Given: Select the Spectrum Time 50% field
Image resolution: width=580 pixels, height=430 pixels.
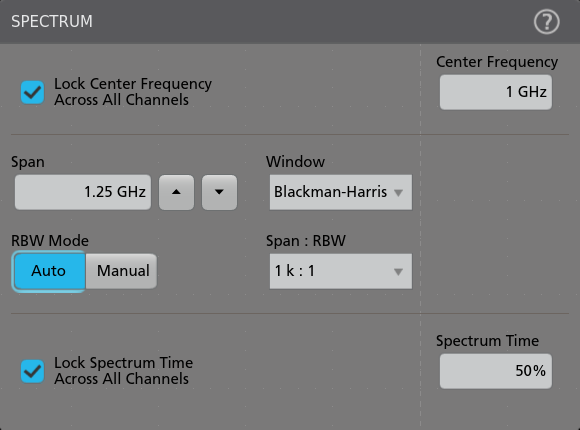Looking at the screenshot, I should pyautogui.click(x=496, y=371).
